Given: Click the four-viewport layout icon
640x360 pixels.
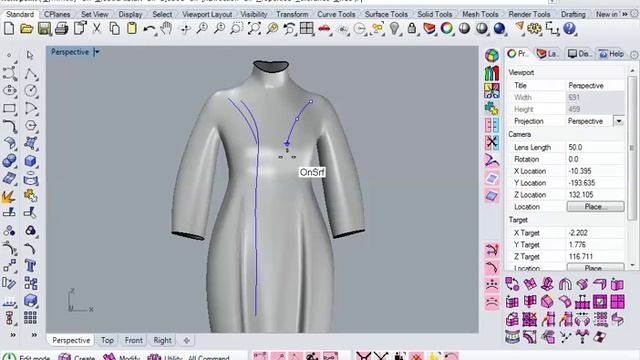Looking at the screenshot, I should pyautogui.click(x=306, y=29).
